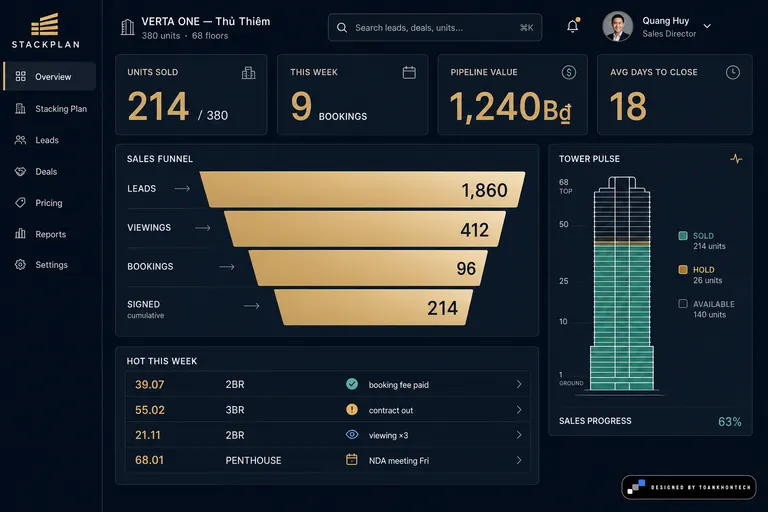The width and height of the screenshot is (768, 512).
Task: Click the VERTA ONE — Thủ Thiêm title
Action: 206,22
